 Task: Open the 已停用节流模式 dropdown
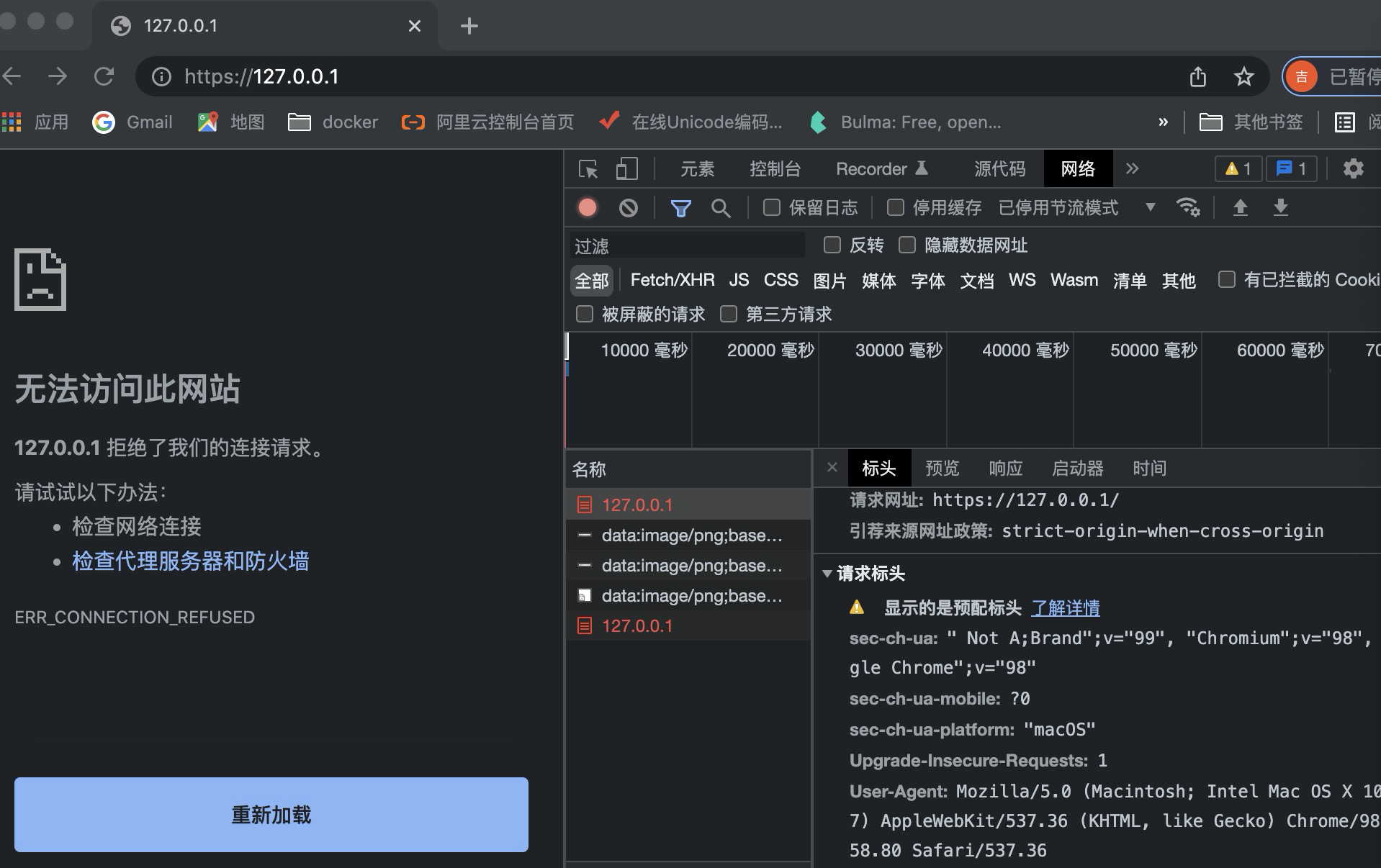[x=1150, y=207]
